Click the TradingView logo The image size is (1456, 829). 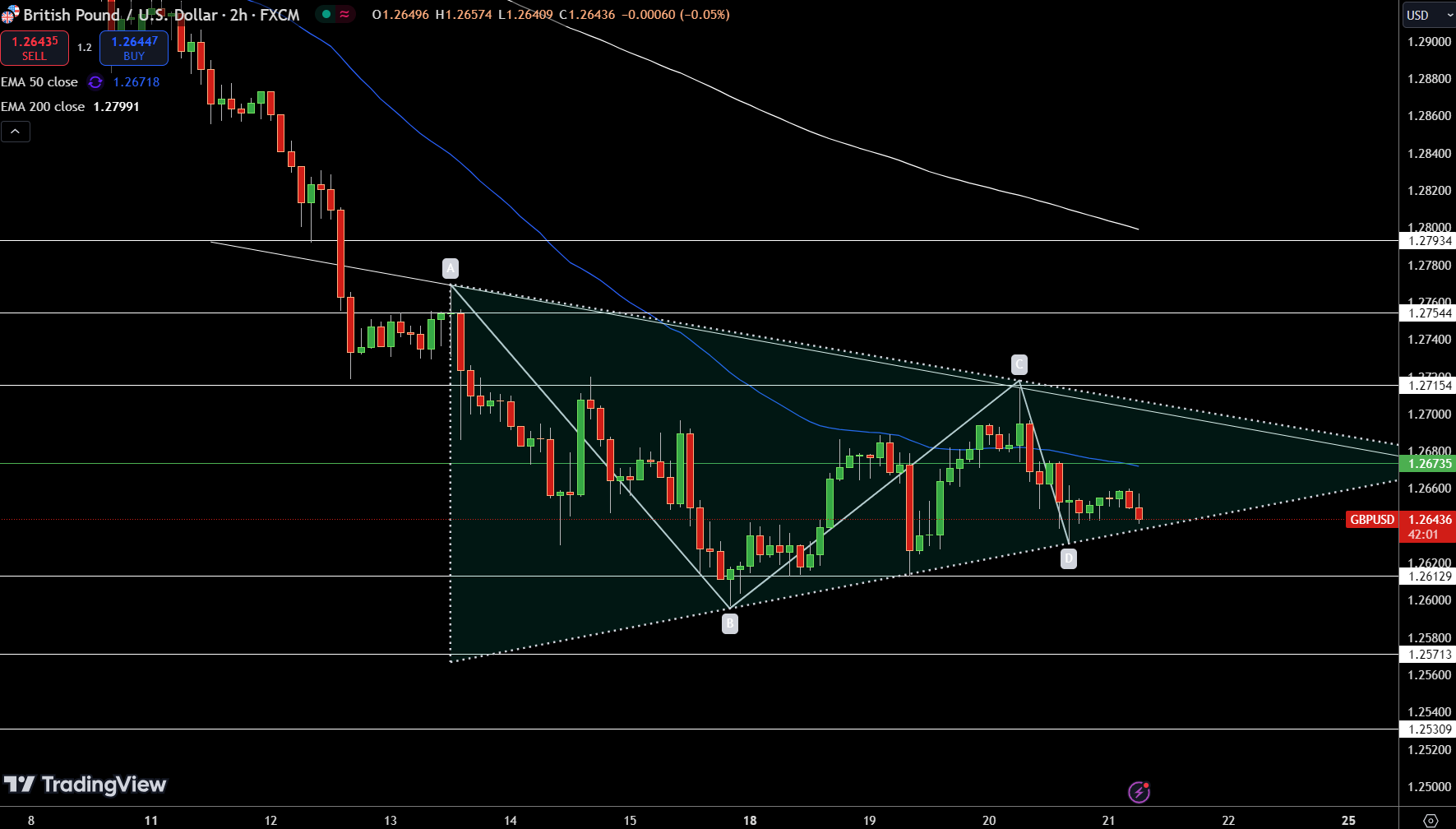point(85,785)
